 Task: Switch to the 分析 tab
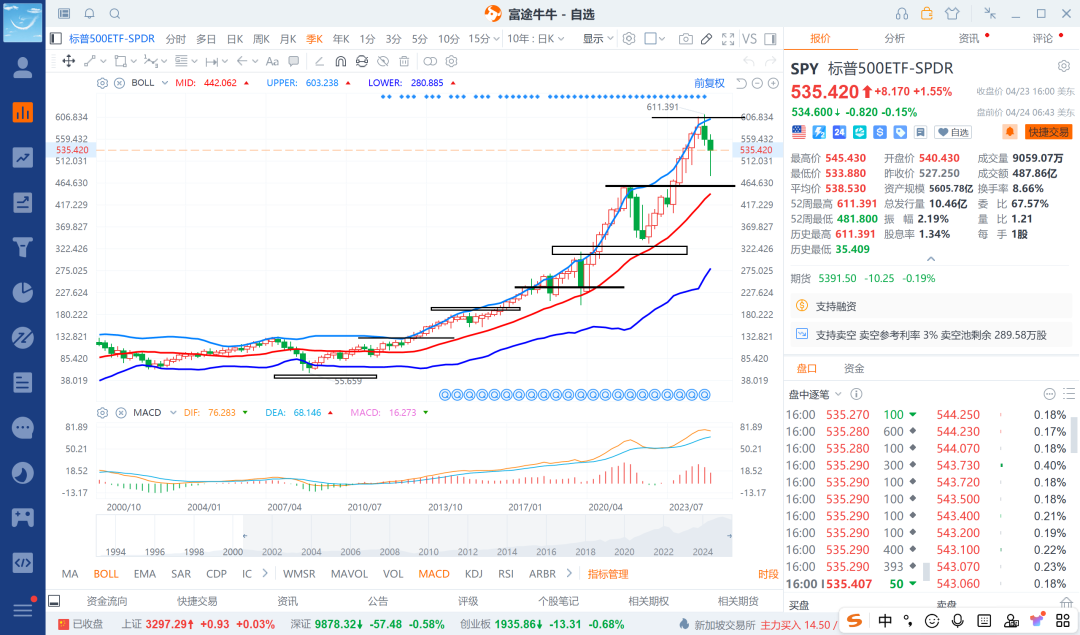[x=894, y=39]
